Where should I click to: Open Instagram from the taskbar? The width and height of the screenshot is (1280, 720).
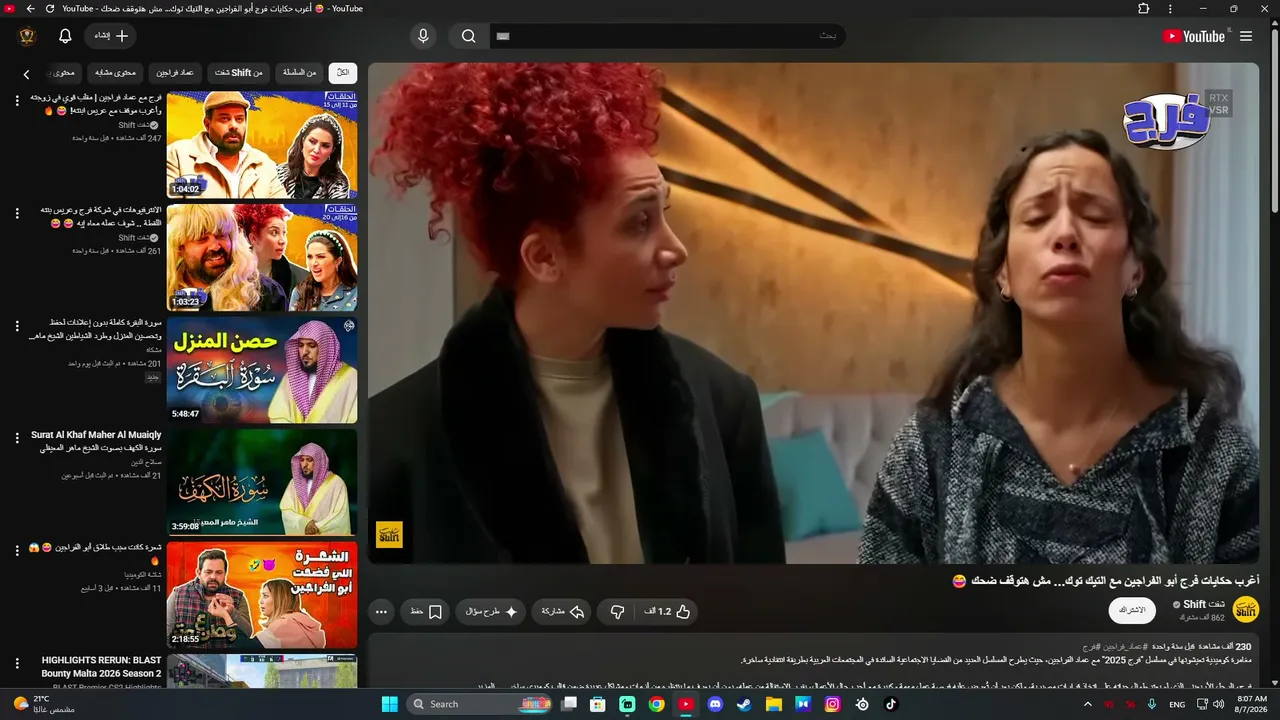click(x=832, y=704)
